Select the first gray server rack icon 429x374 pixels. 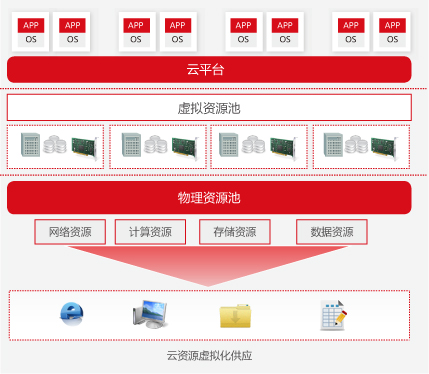click(30, 145)
